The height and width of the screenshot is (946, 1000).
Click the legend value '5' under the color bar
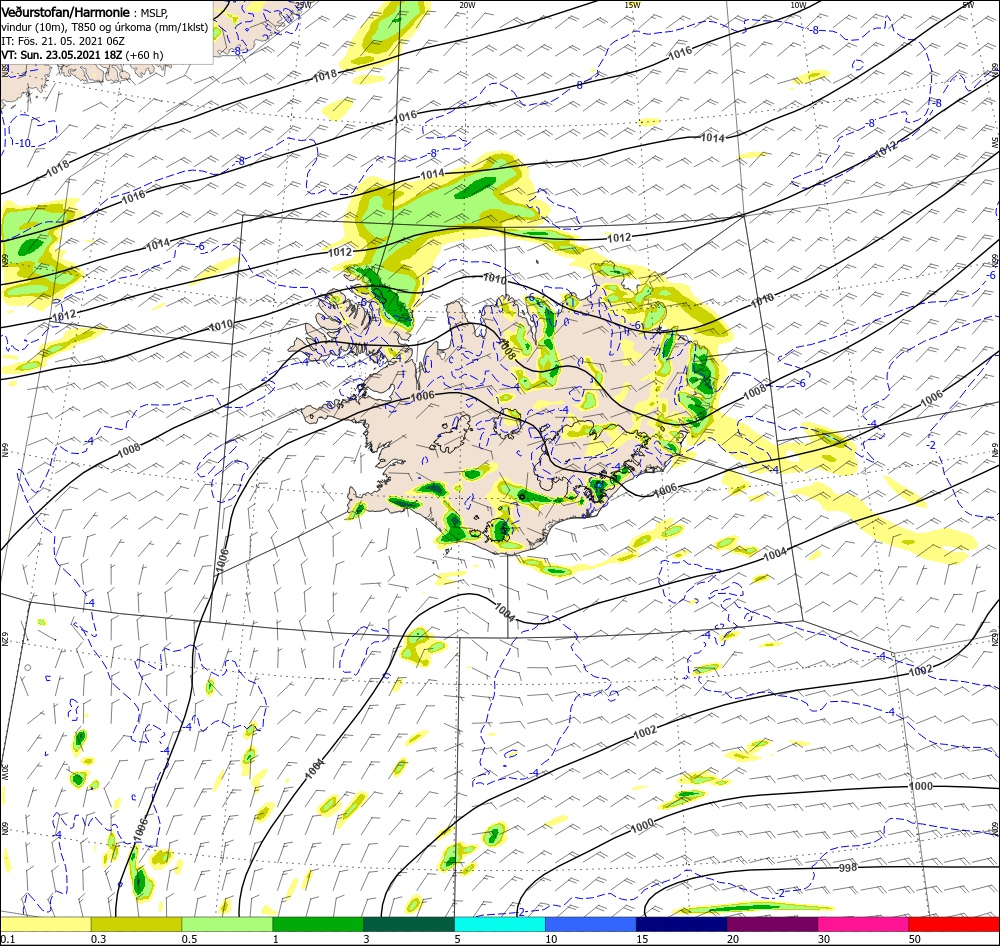click(458, 939)
